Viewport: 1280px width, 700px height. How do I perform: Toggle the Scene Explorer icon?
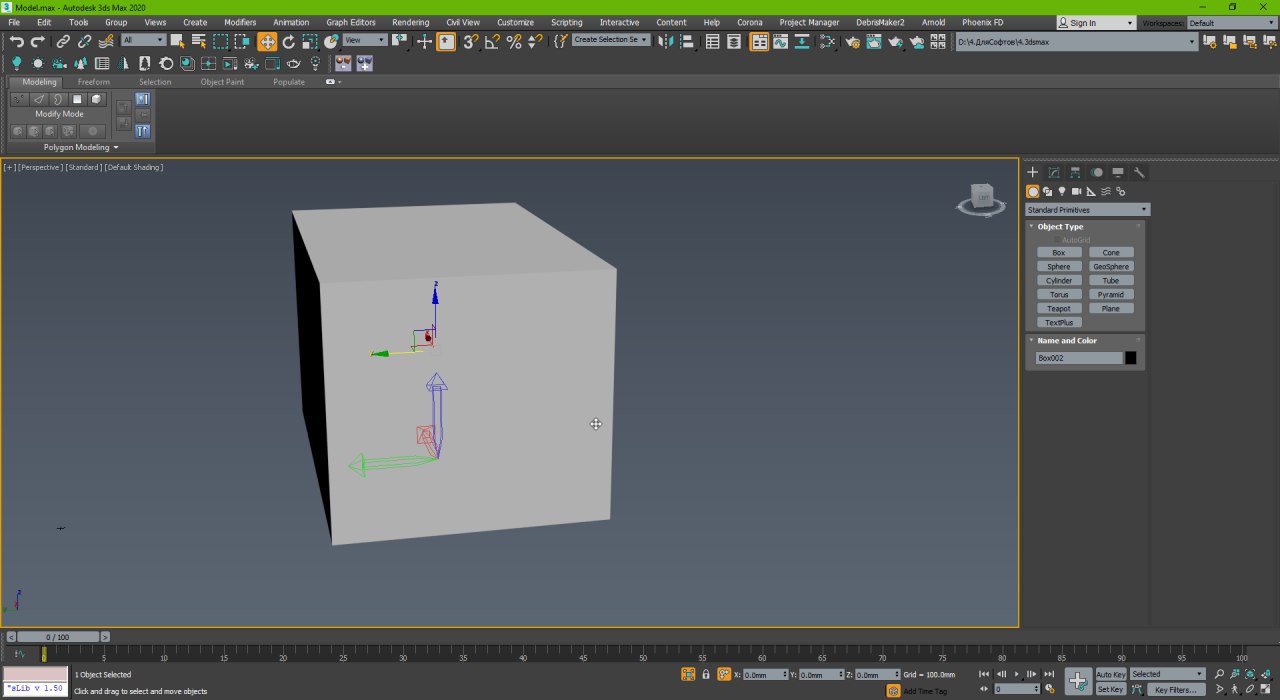pyautogui.click(x=712, y=41)
